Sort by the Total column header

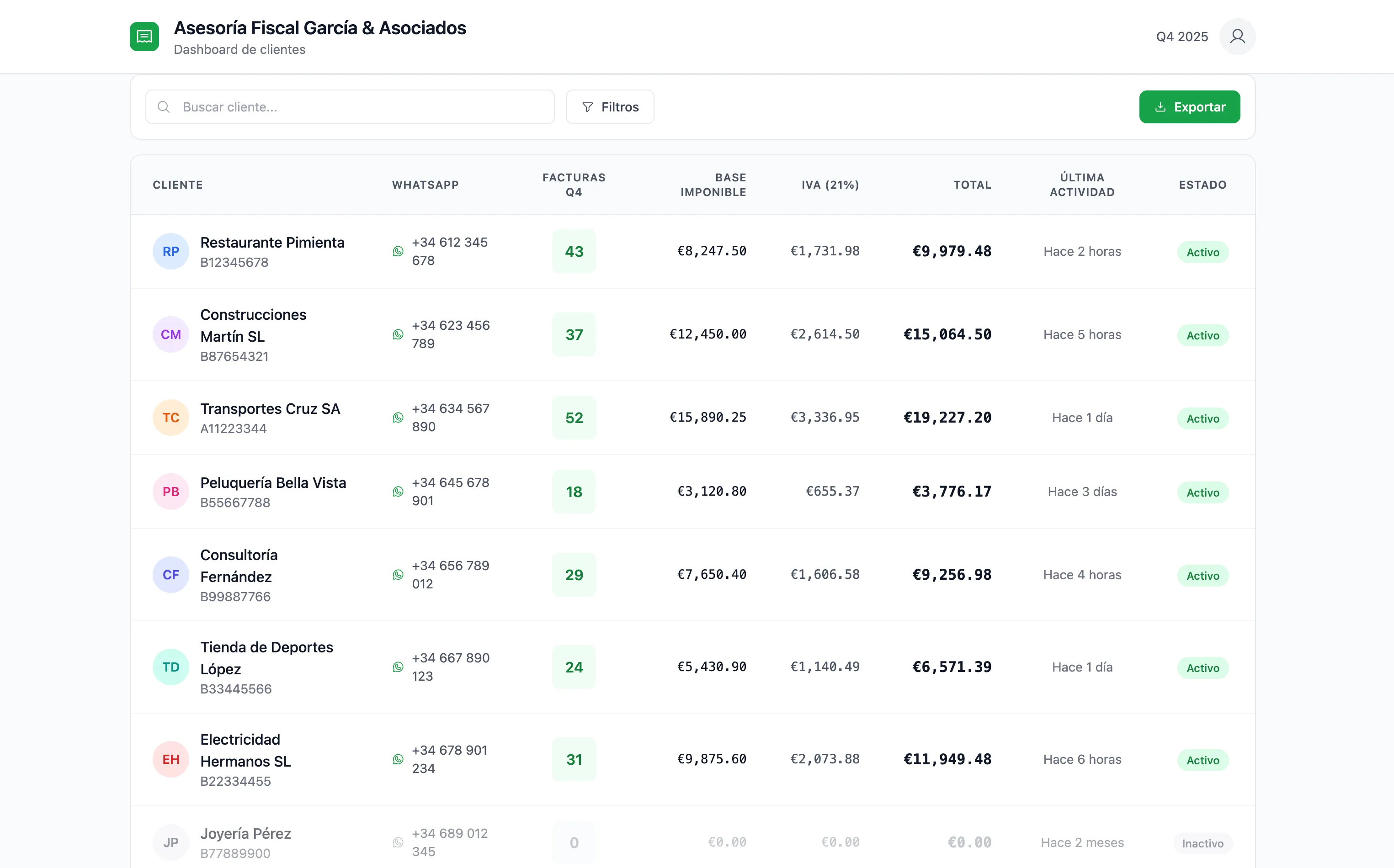click(972, 185)
